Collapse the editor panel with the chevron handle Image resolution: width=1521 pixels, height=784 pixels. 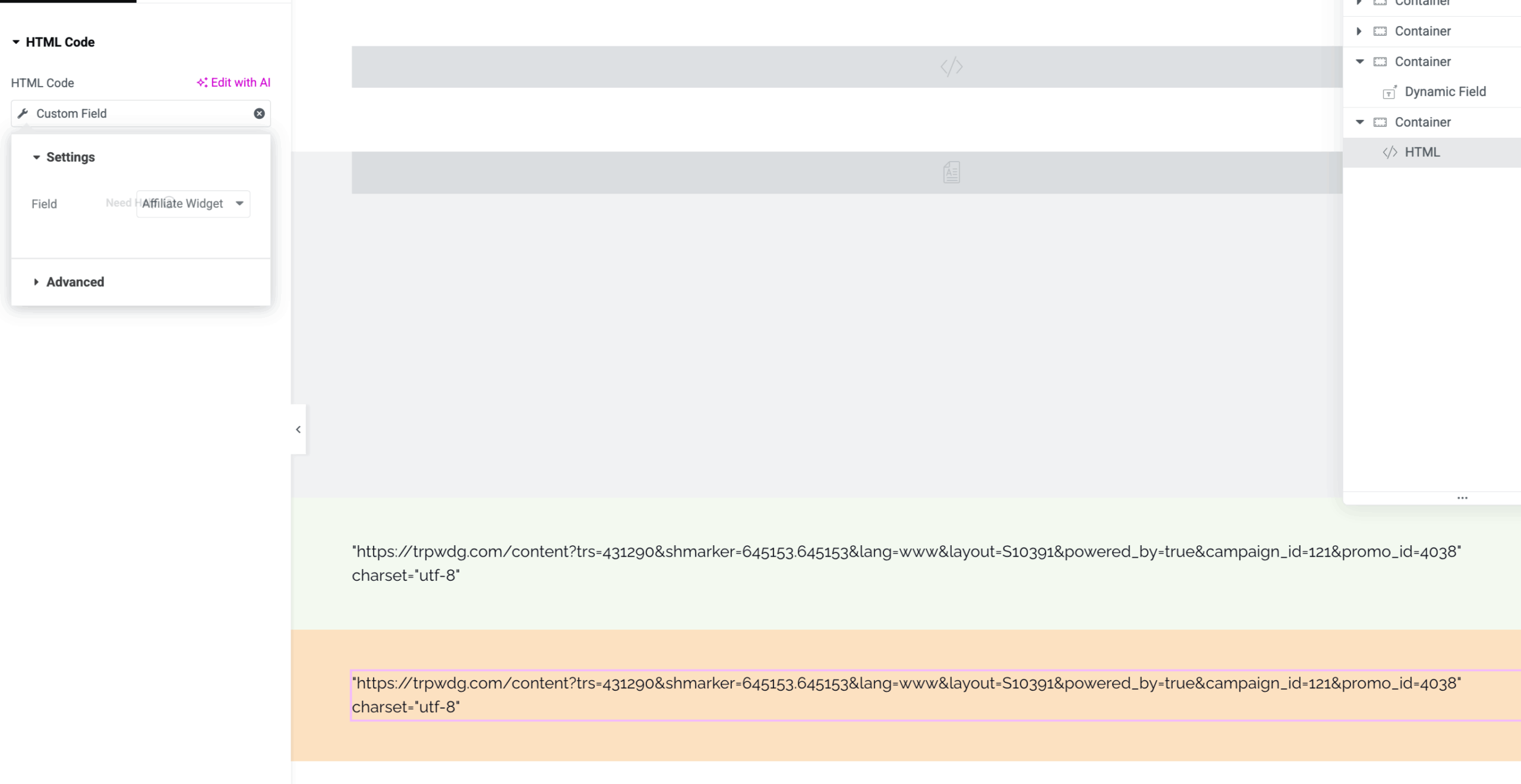click(298, 429)
